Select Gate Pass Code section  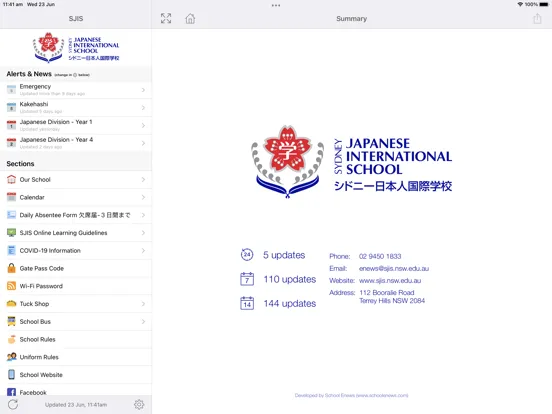click(76, 268)
